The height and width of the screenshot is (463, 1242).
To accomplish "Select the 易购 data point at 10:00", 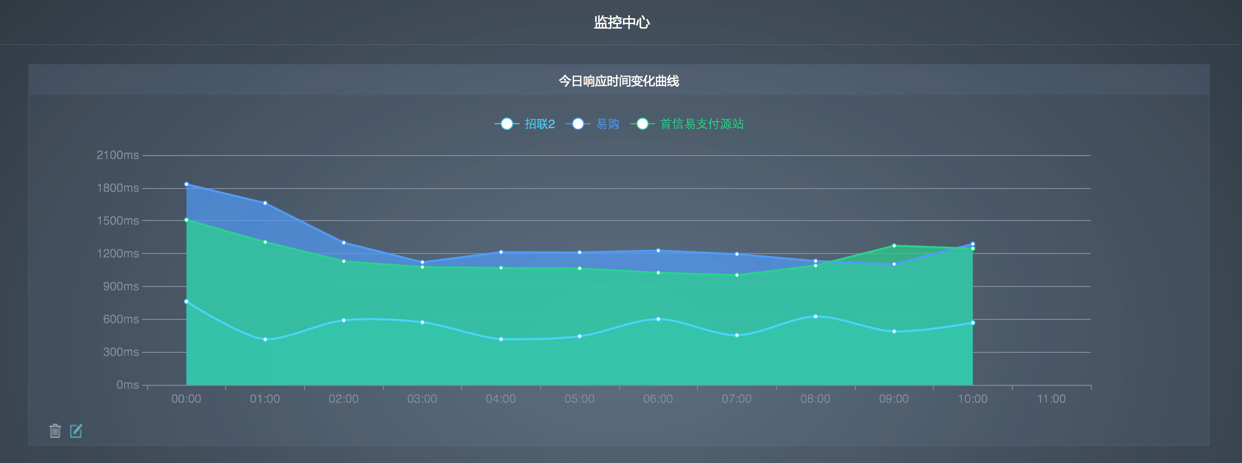I will [973, 244].
